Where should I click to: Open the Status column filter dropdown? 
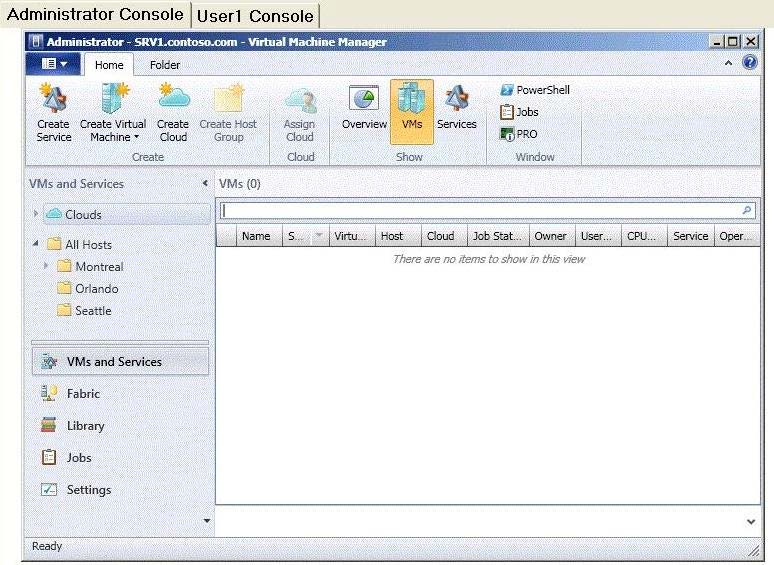(x=319, y=235)
